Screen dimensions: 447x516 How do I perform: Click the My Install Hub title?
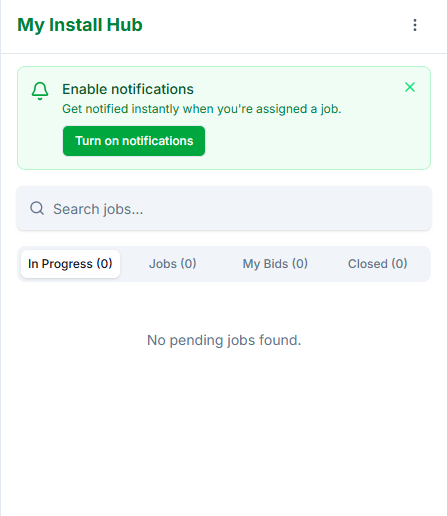click(80, 25)
